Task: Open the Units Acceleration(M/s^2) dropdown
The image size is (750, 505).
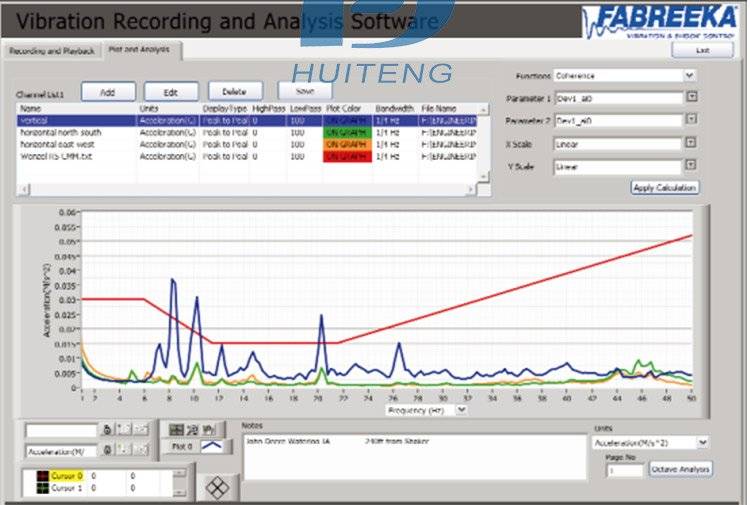Action: pos(704,441)
